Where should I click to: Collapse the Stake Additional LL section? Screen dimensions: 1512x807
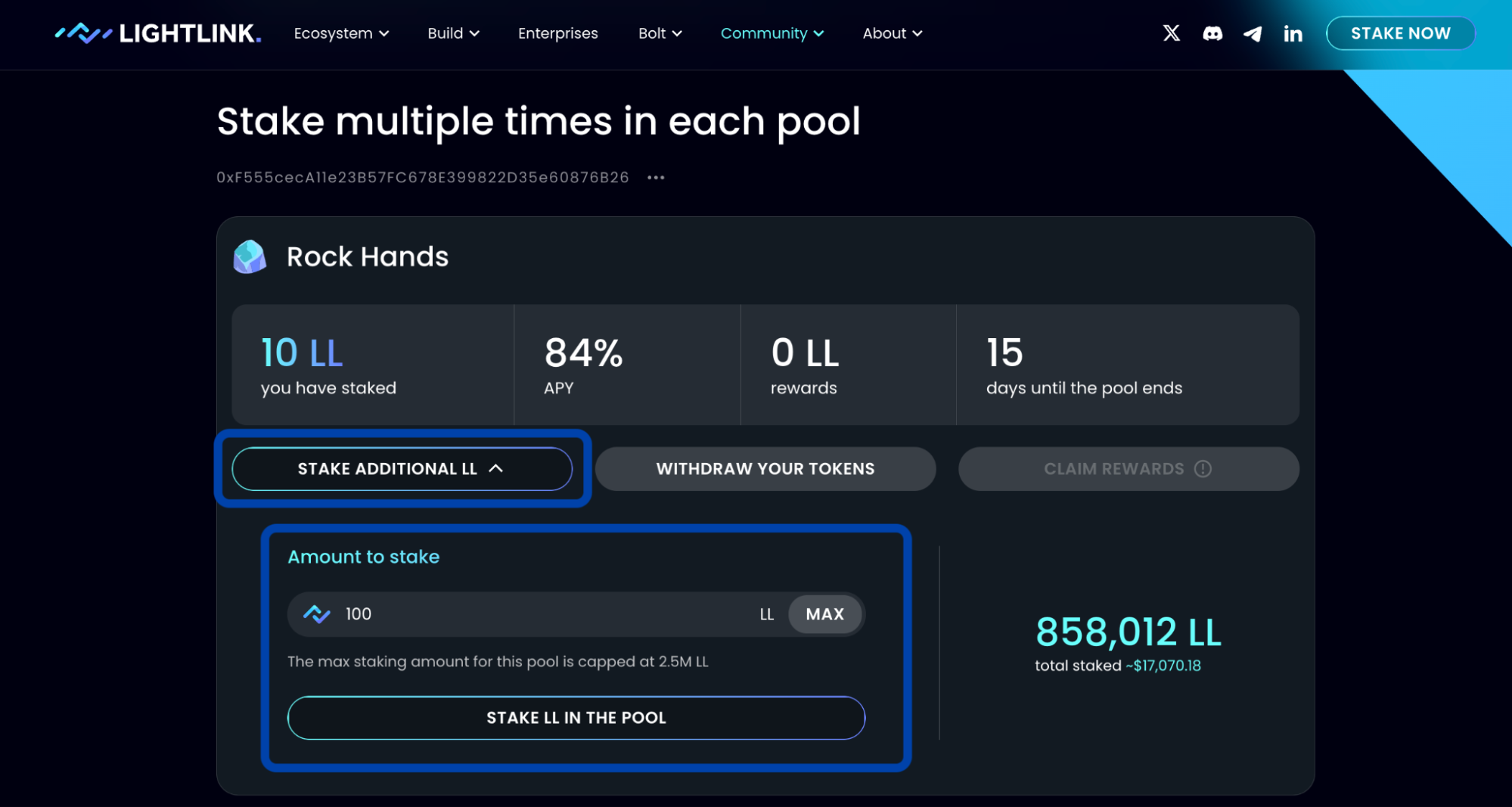pyautogui.click(x=402, y=469)
